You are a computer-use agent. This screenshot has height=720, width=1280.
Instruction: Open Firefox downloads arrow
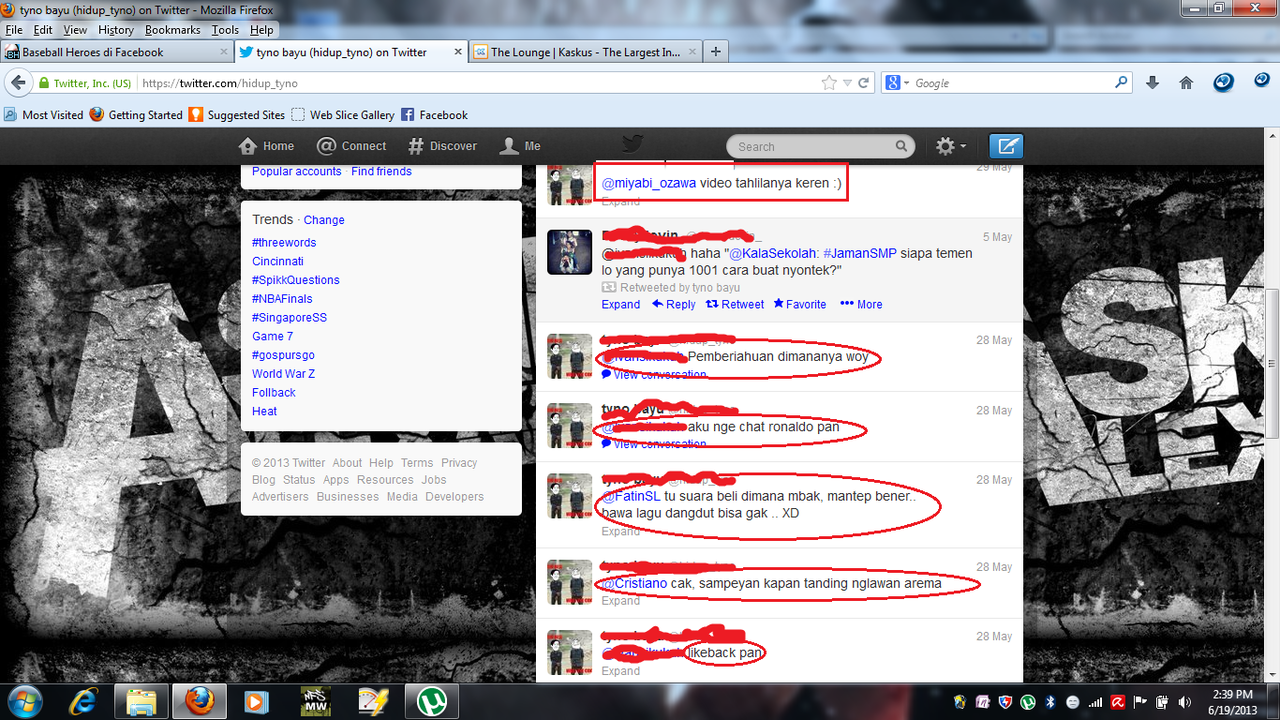1152,83
